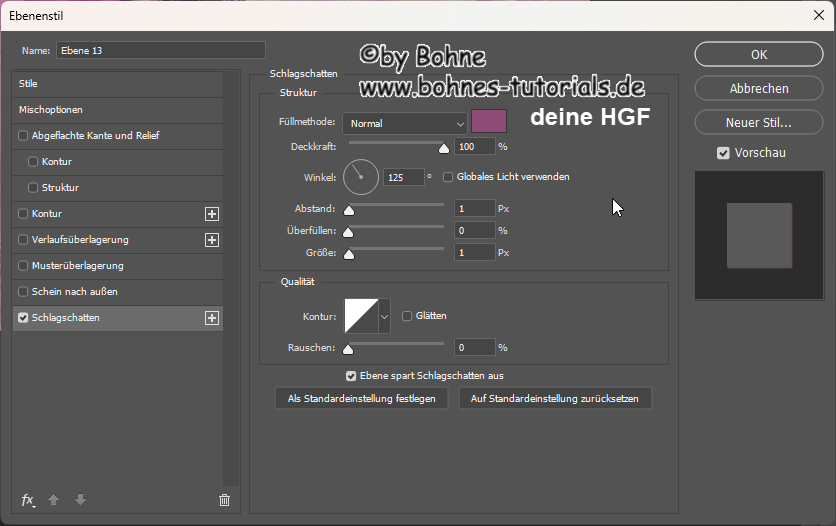Click the move effect down arrow
836x526 pixels.
tap(80, 500)
